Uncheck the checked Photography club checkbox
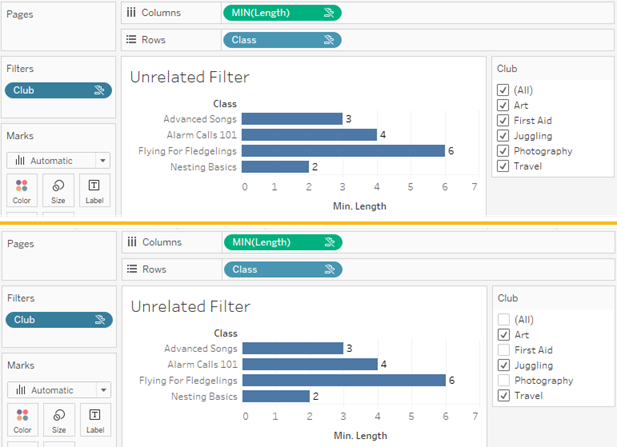This screenshot has width=617, height=447. [x=503, y=151]
